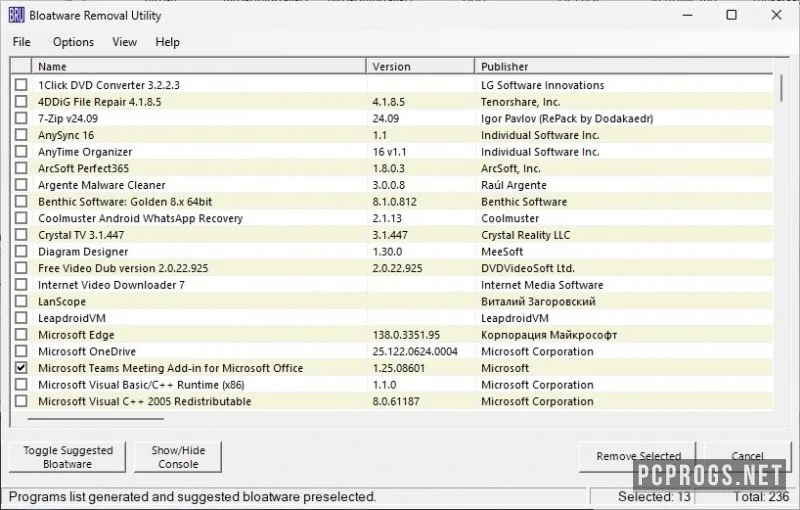Click version 25.122.0624.0004 cell
The height and width of the screenshot is (510, 800).
tap(415, 351)
